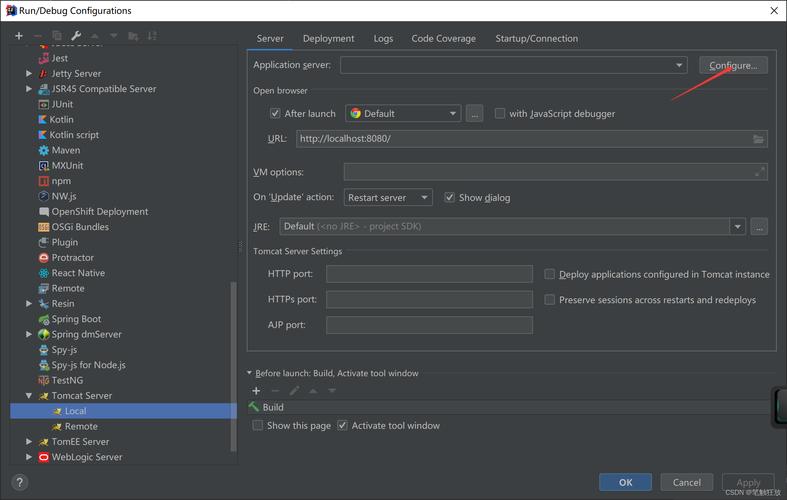Open help via question mark icon
Screen dimensions: 787x500
19,482
